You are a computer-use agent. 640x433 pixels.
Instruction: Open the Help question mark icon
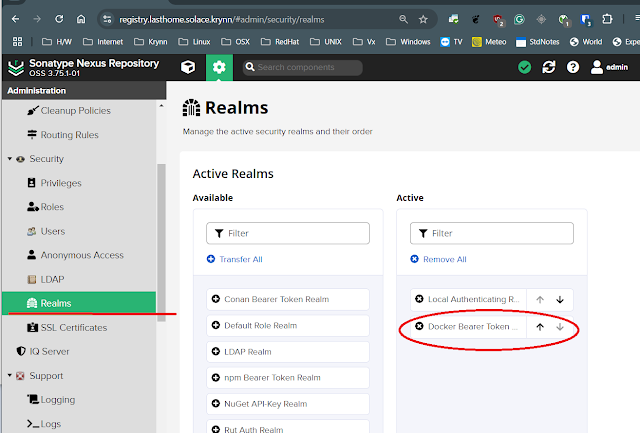[573, 67]
